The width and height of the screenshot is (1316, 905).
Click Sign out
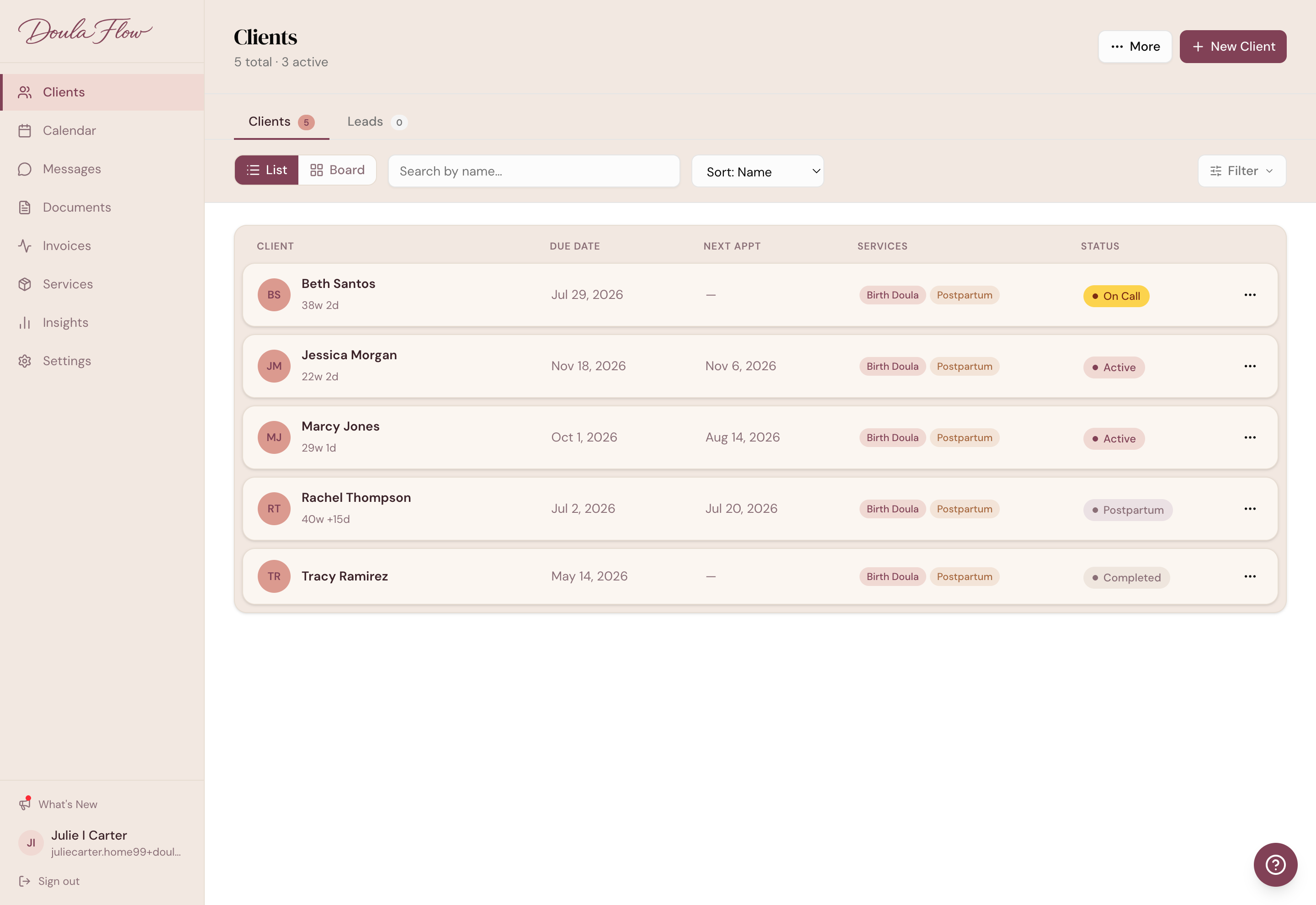pyautogui.click(x=49, y=881)
